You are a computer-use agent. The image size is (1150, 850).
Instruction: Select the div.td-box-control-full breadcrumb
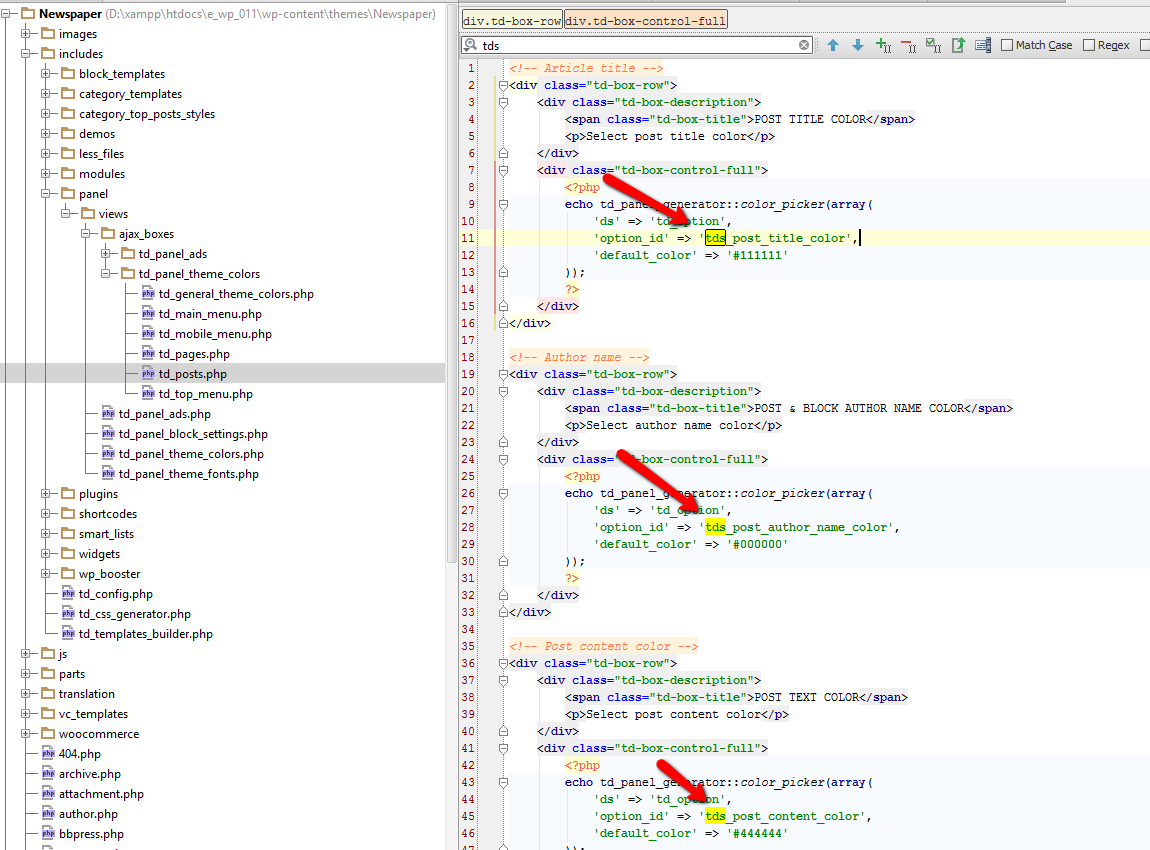645,21
